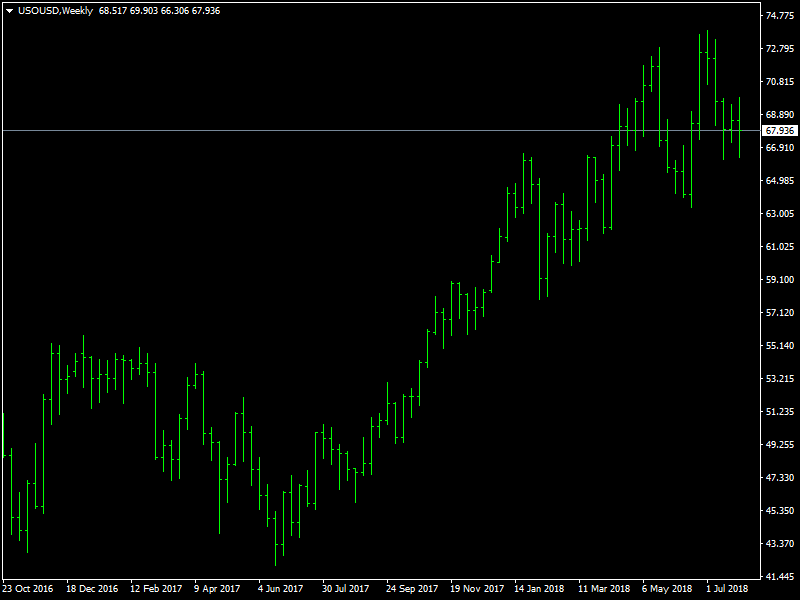This screenshot has width=800, height=600.
Task: Click the 19 Nov 2017 date label
Action: (x=477, y=589)
